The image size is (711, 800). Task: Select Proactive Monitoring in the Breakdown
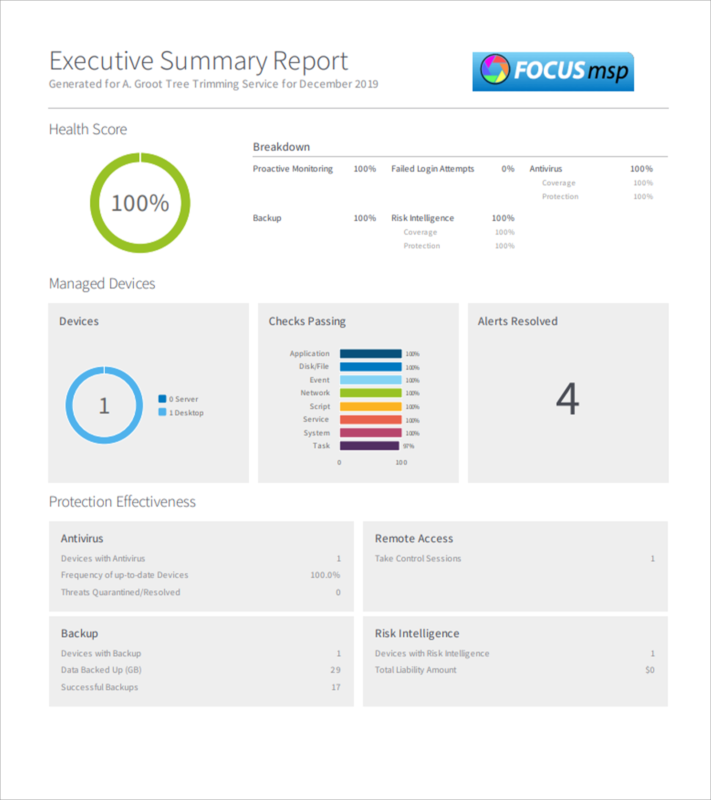293,169
